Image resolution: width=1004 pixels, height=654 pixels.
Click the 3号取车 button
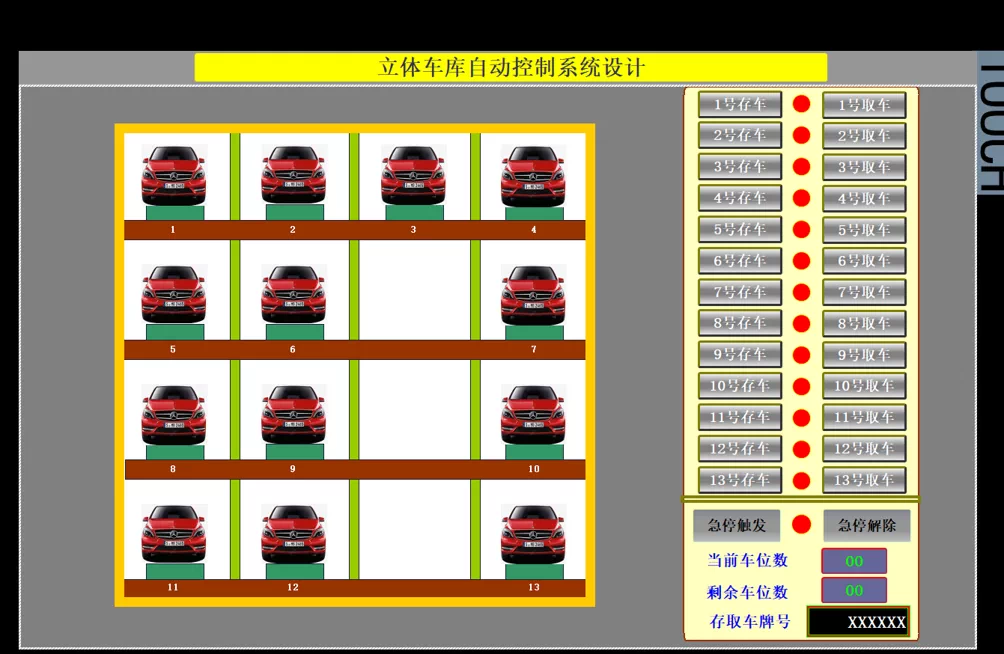coord(864,167)
